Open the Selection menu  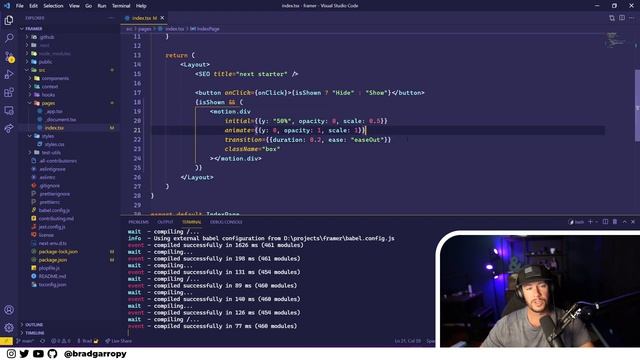pyautogui.click(x=53, y=6)
